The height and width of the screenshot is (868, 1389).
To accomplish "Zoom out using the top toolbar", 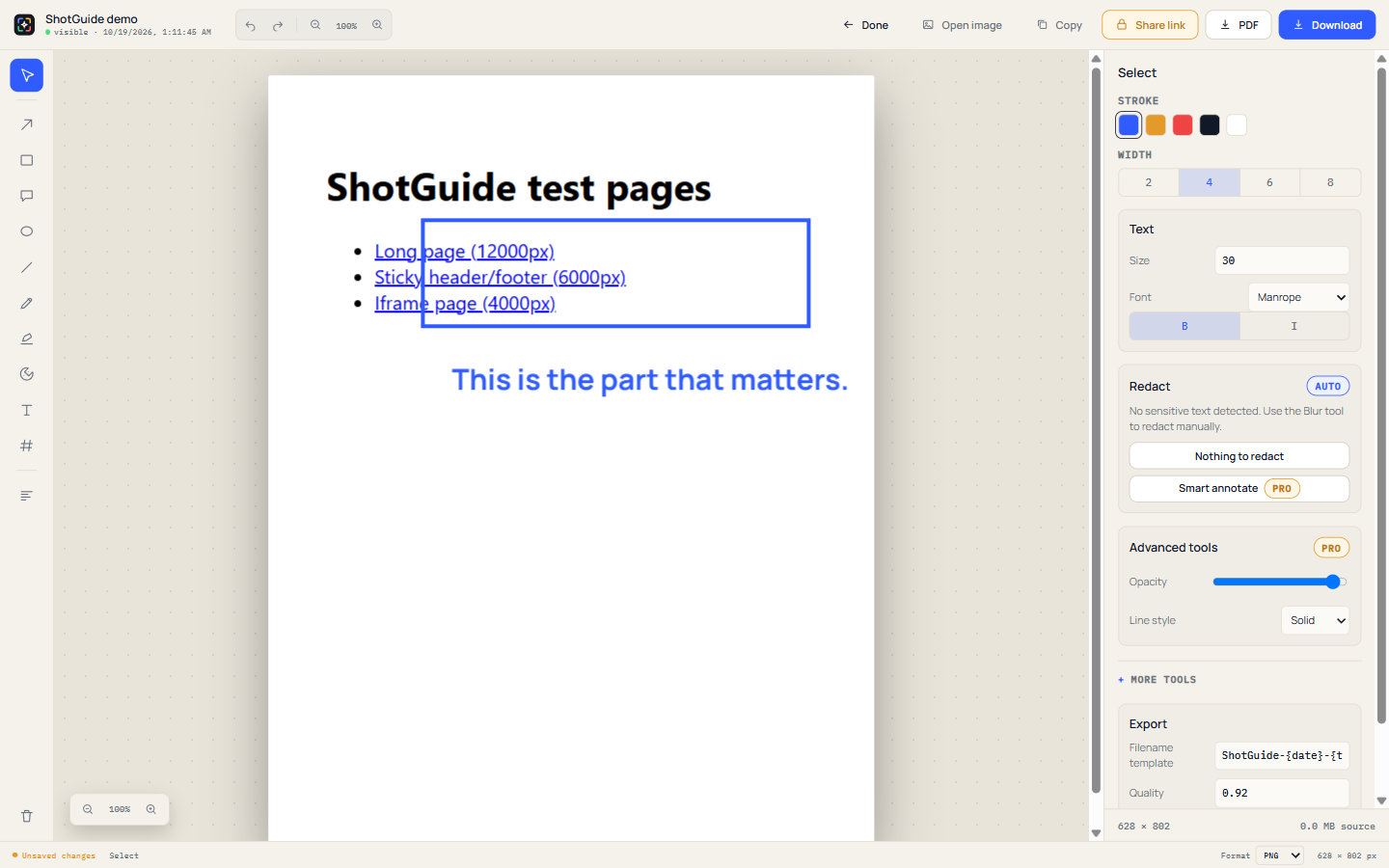I will [x=315, y=25].
